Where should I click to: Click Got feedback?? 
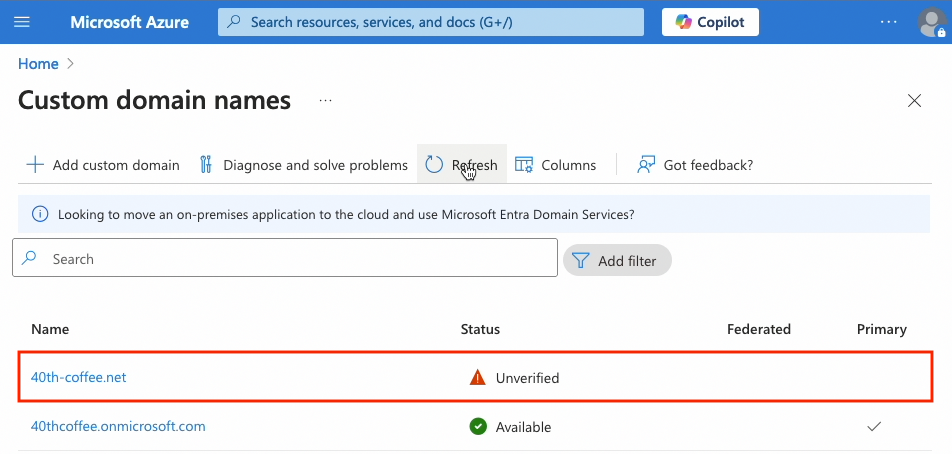click(696, 165)
